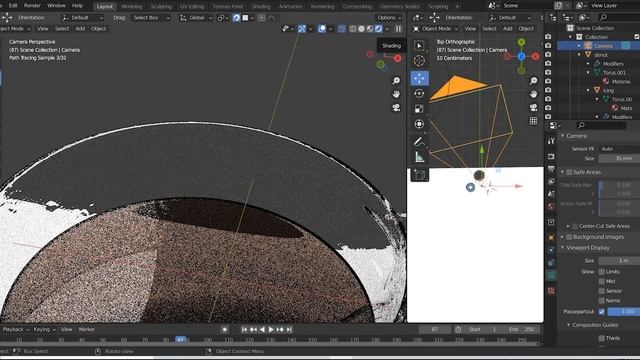Open the Edit menu
This screenshot has width=640, height=360.
[x=13, y=6]
